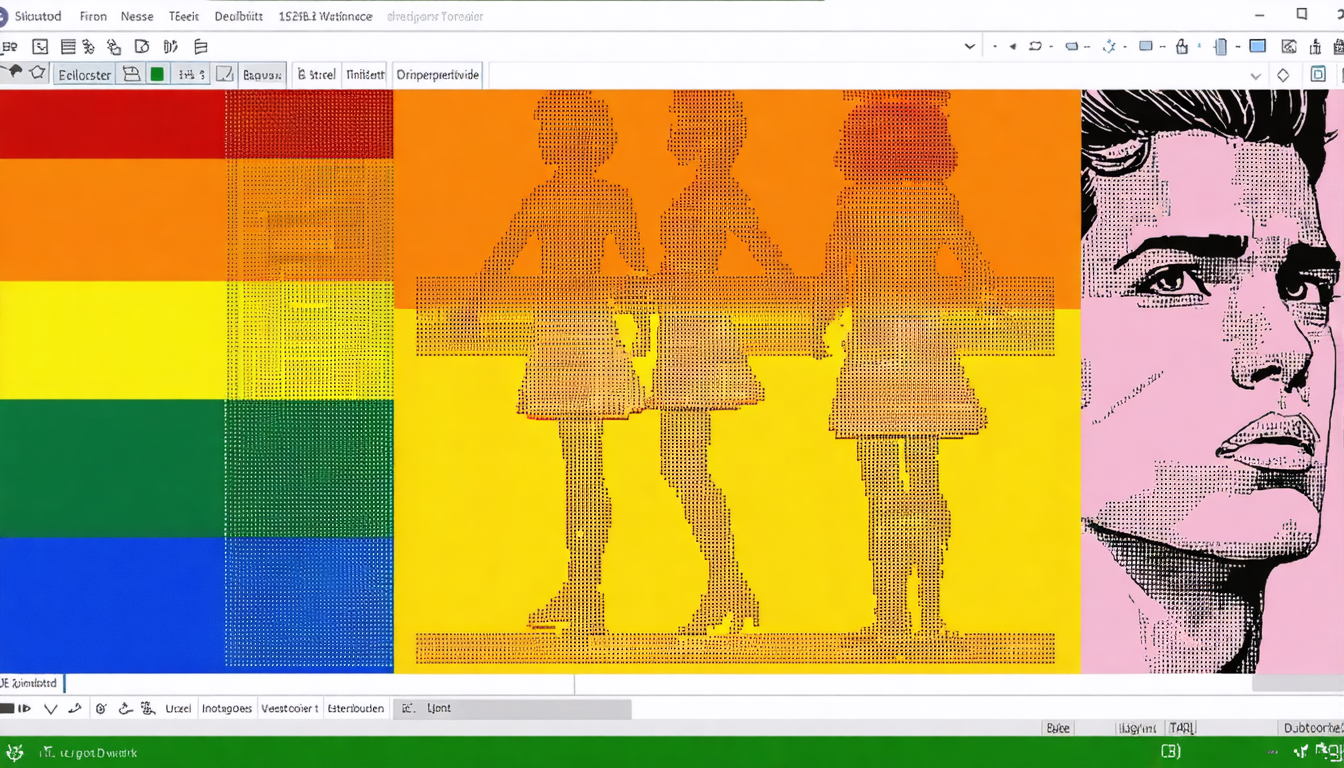Expand the dropdown chevron in top toolbar
The width and height of the screenshot is (1344, 768).
pos(969,46)
